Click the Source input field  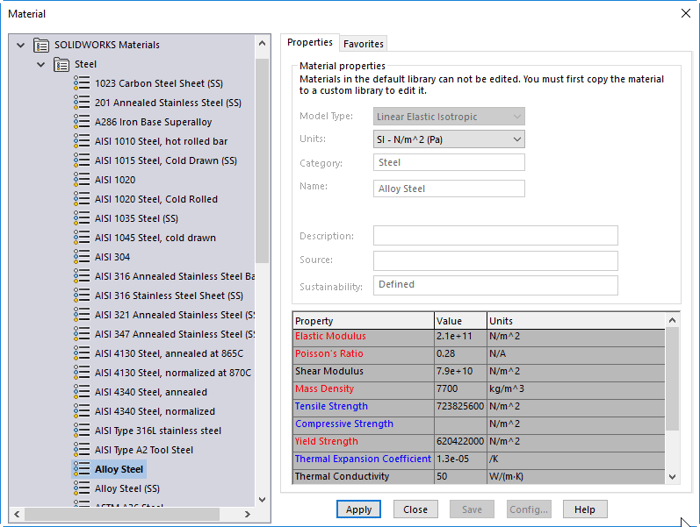click(496, 261)
